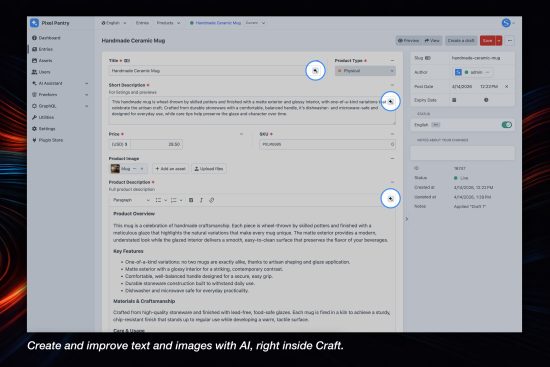Click Create a draft button
Screen dimensions: 550x367
pyautogui.click(x=461, y=41)
